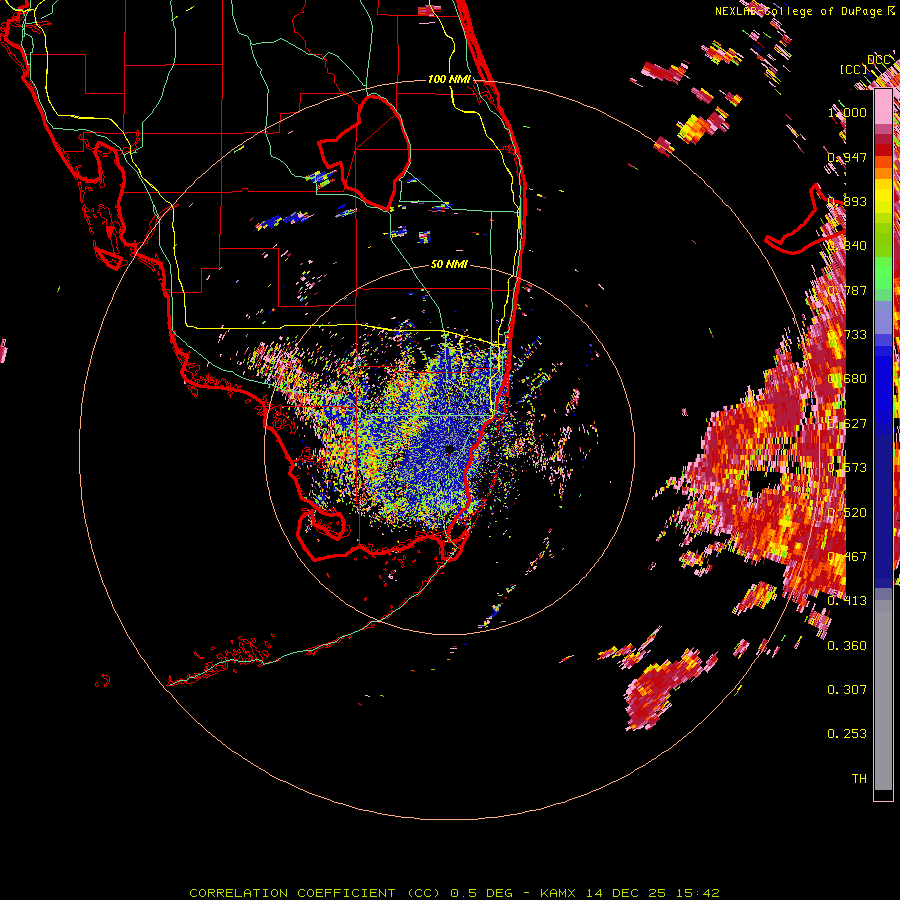Click the 0.467 scale value
900x900 pixels.
847,557
